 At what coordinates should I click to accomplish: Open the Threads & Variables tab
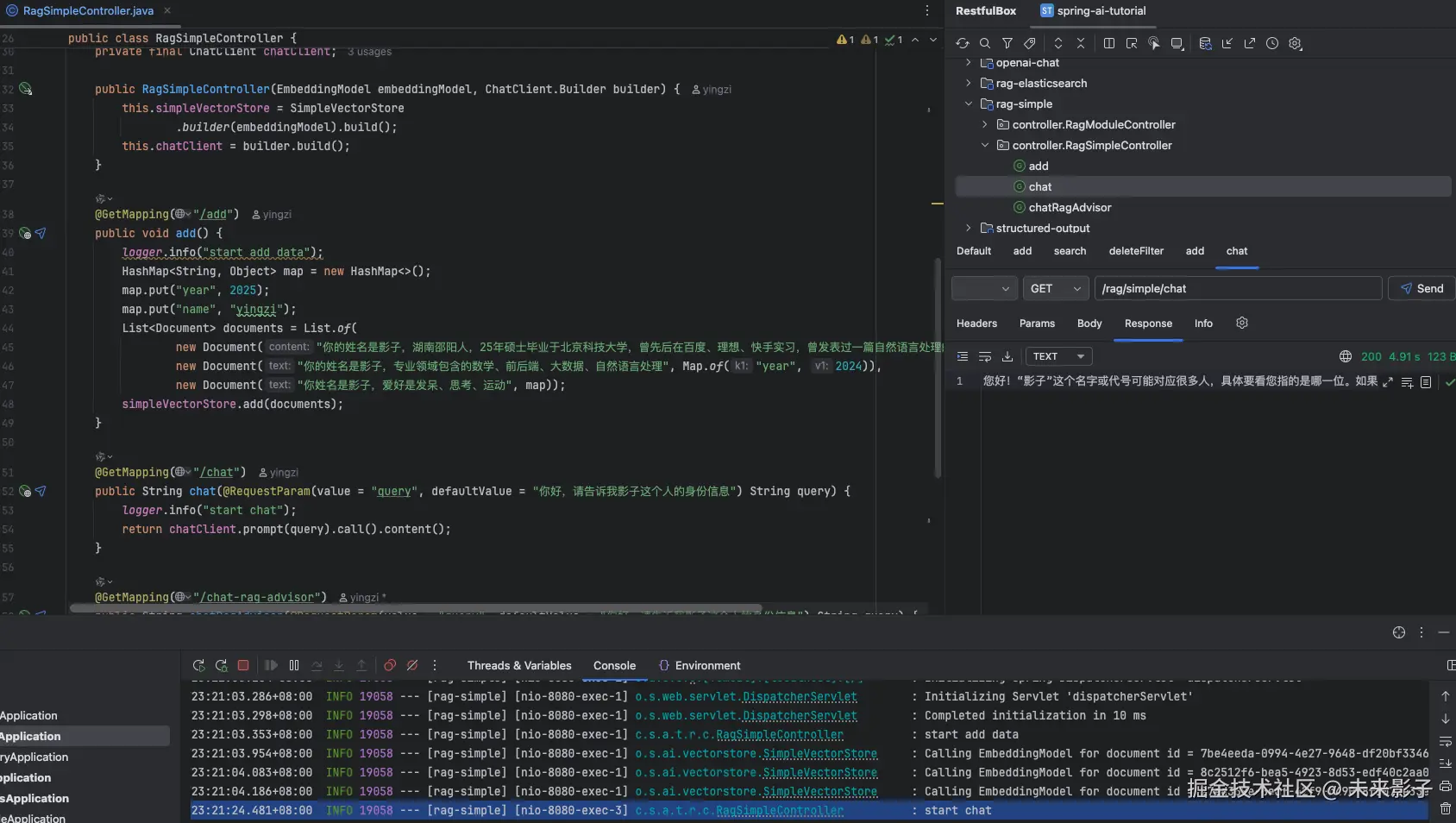[x=519, y=665]
